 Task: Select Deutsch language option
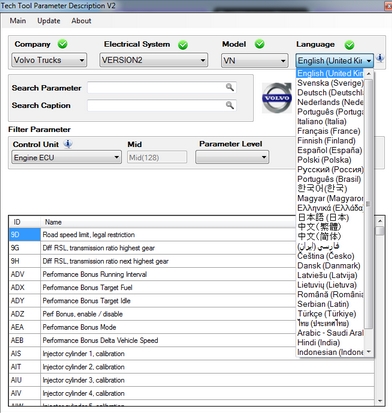[330, 93]
